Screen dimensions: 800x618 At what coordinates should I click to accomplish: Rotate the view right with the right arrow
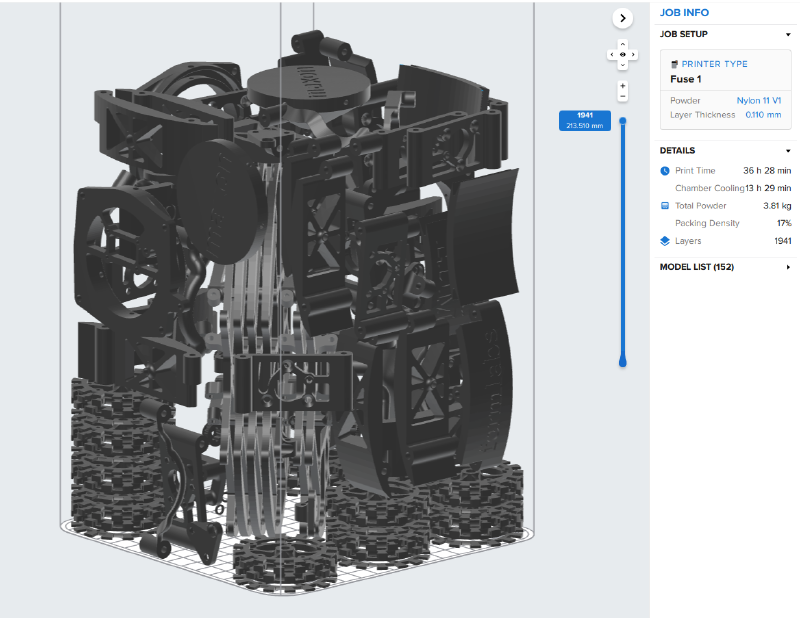point(633,54)
